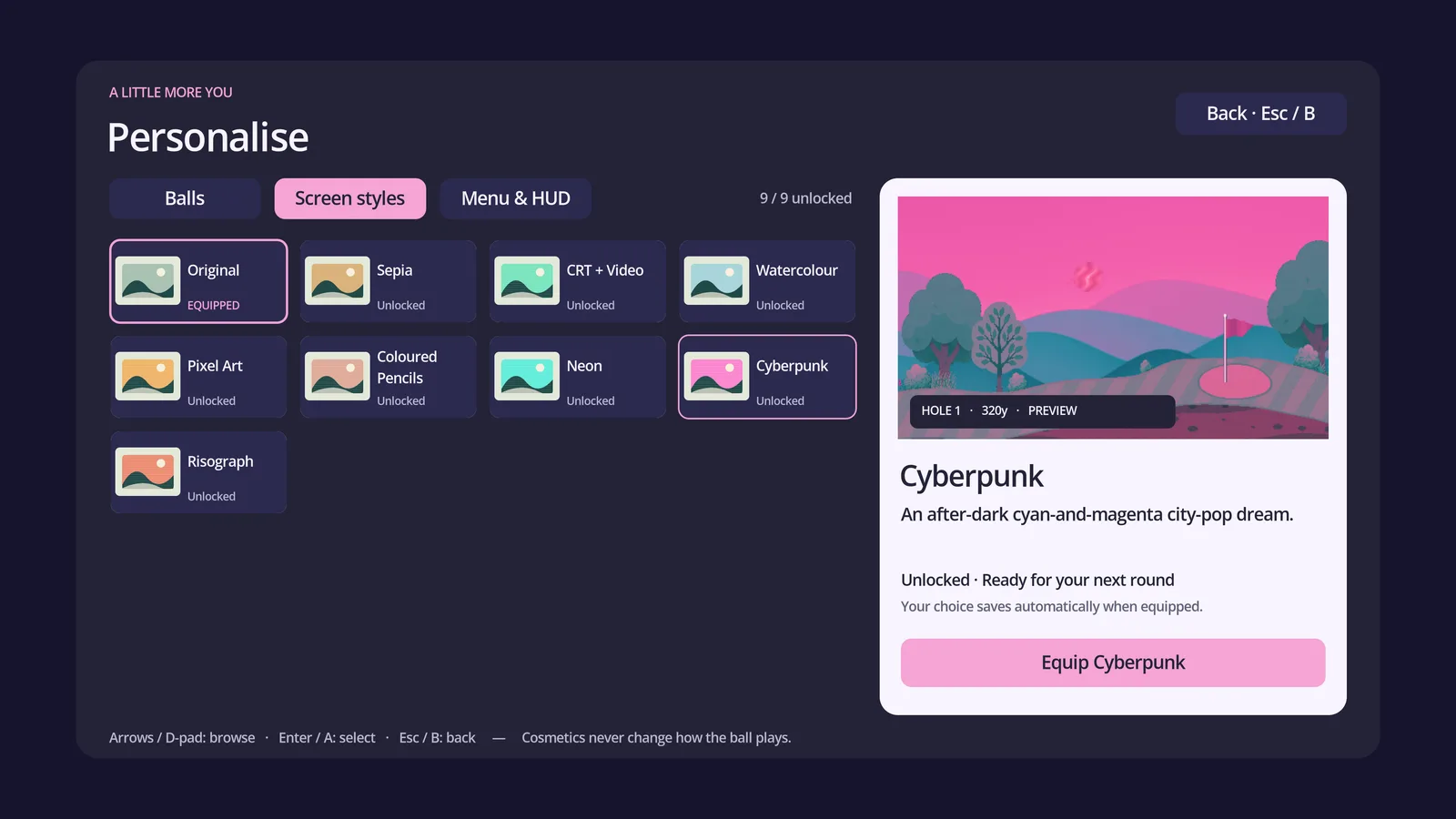This screenshot has height=819, width=1456.
Task: Click the Risograph thumbnail icon
Action: tap(147, 471)
